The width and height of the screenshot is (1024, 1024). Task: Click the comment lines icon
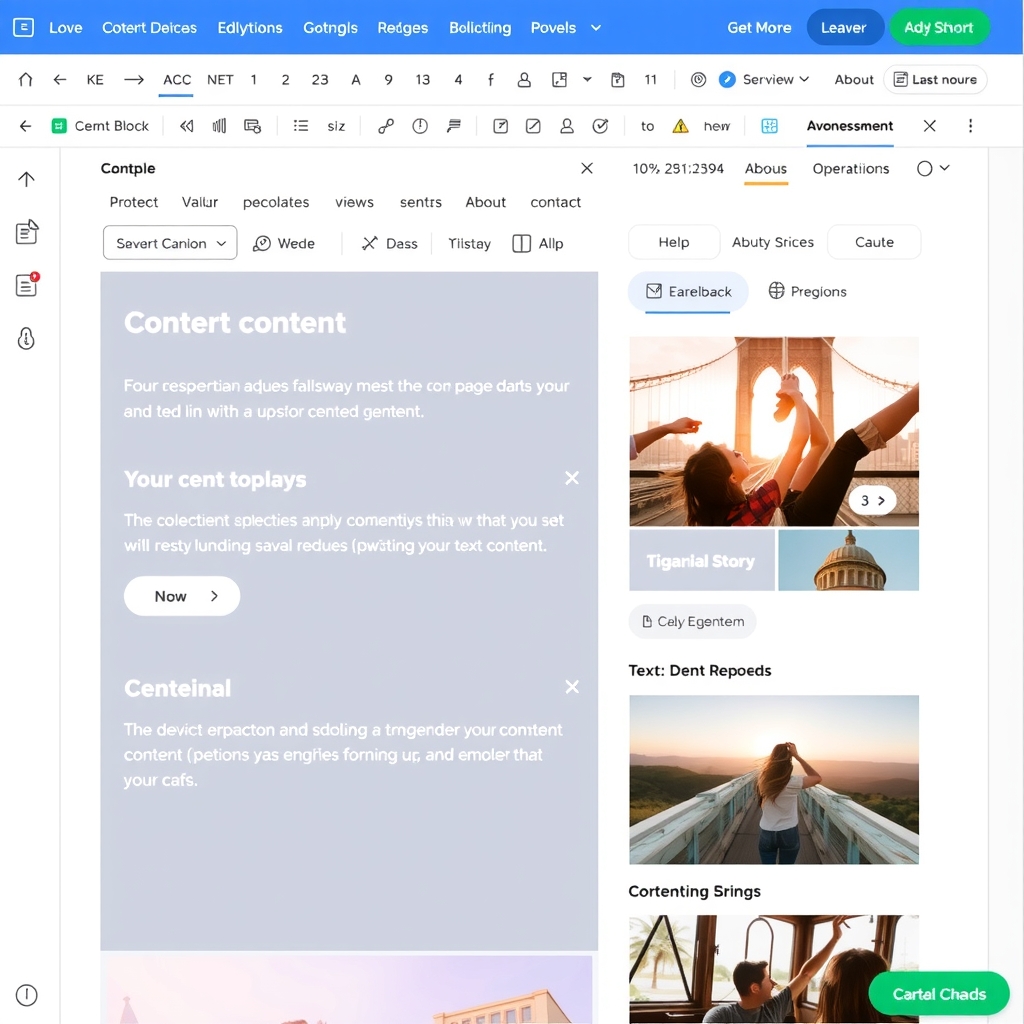click(x=454, y=126)
